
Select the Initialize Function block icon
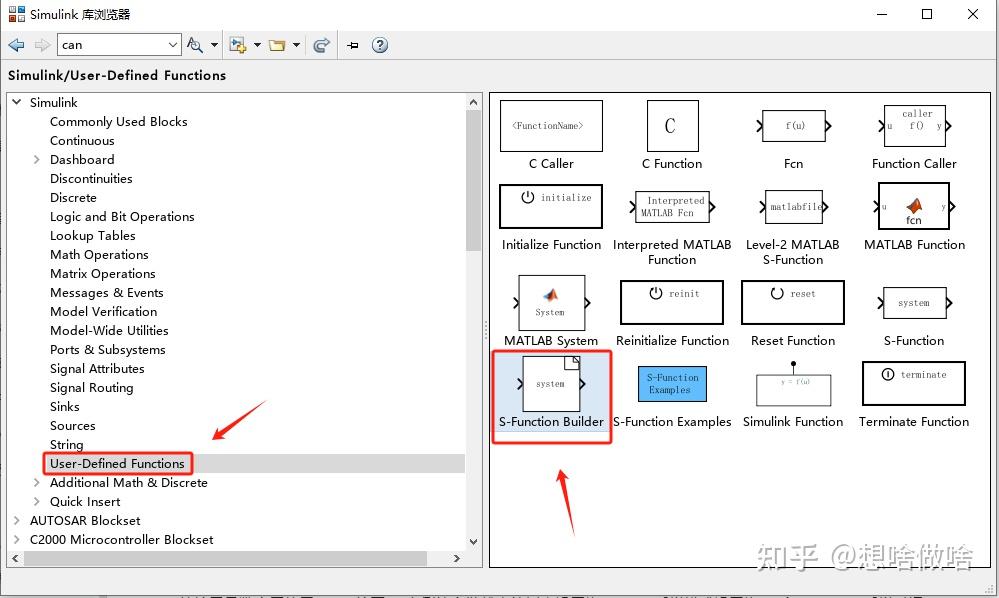point(551,206)
